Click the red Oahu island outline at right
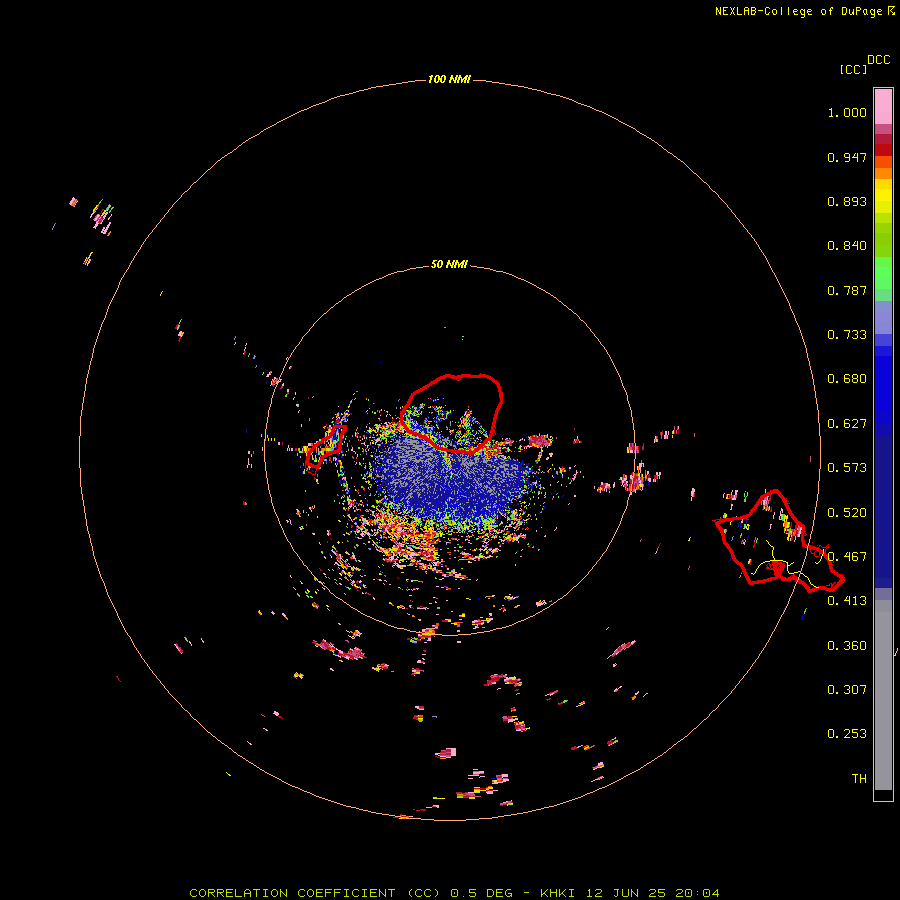The image size is (900, 900). pos(778,540)
